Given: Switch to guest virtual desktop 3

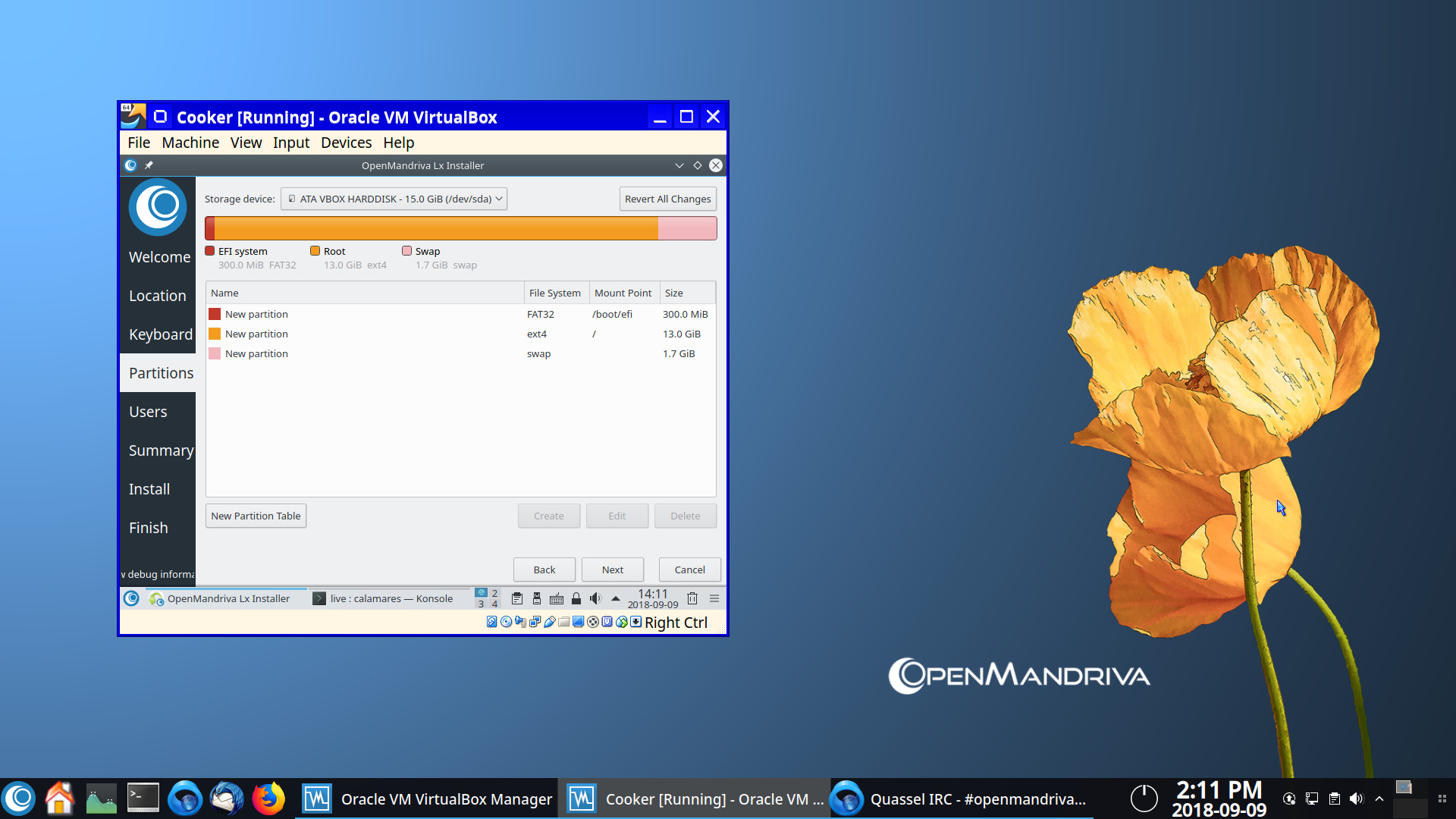Looking at the screenshot, I should pyautogui.click(x=481, y=604).
